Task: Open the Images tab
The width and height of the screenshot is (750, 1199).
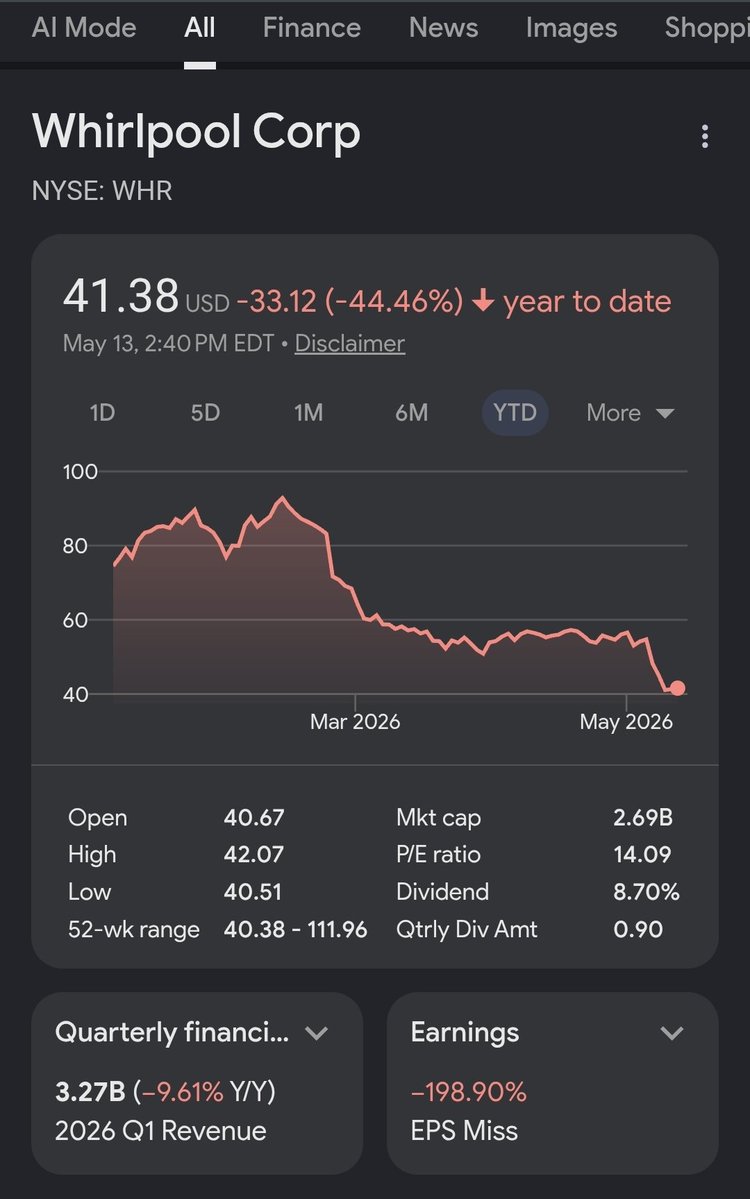Action: 571,28
